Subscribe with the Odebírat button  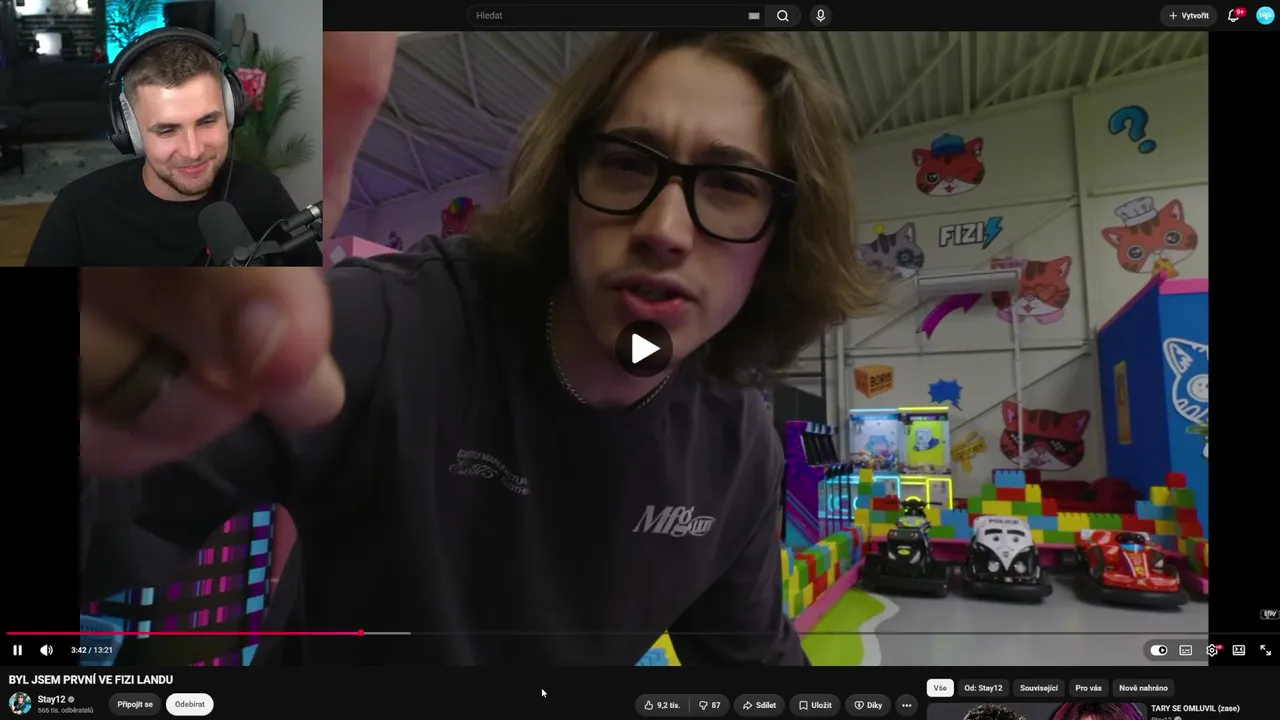click(x=190, y=704)
